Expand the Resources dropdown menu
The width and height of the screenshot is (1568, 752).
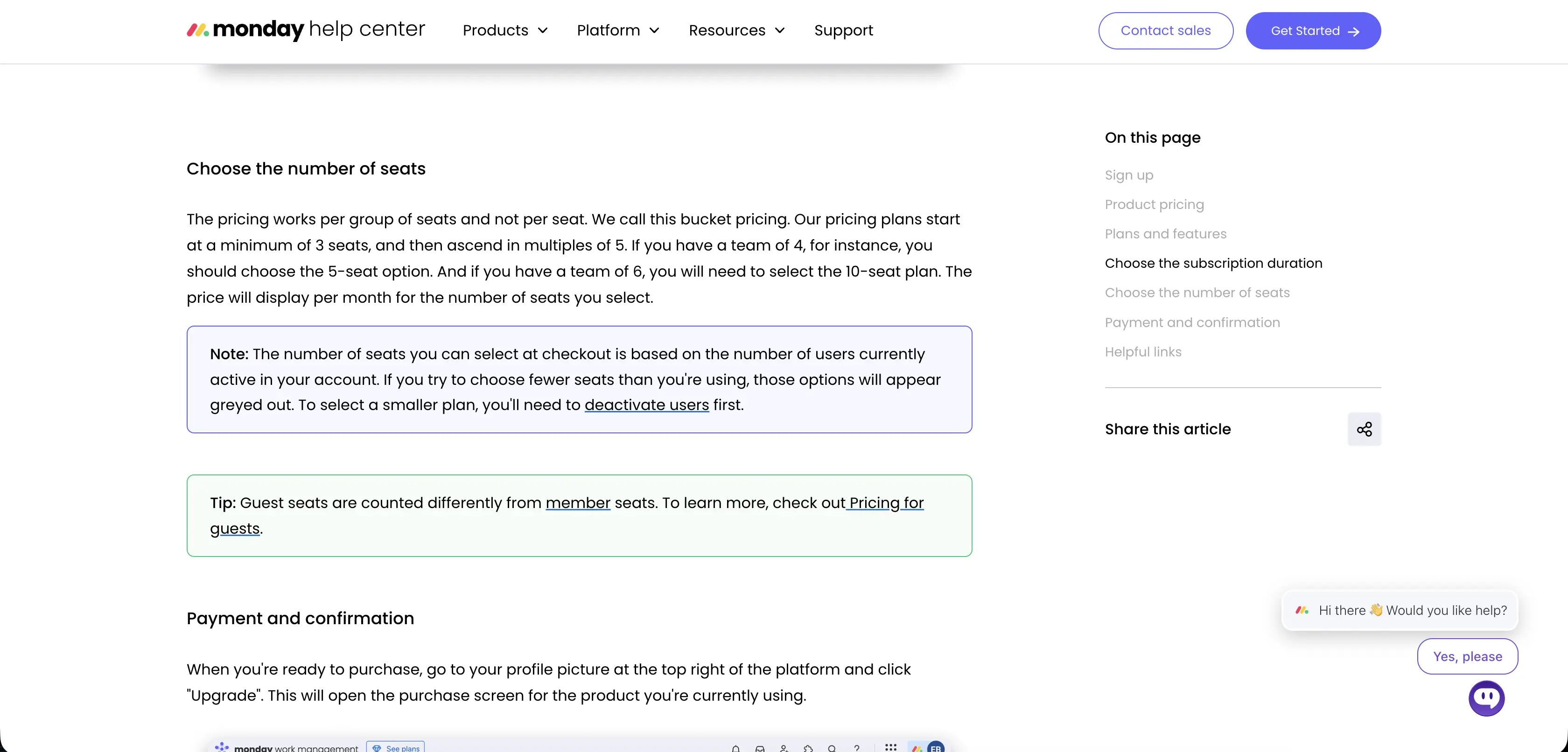click(x=737, y=30)
